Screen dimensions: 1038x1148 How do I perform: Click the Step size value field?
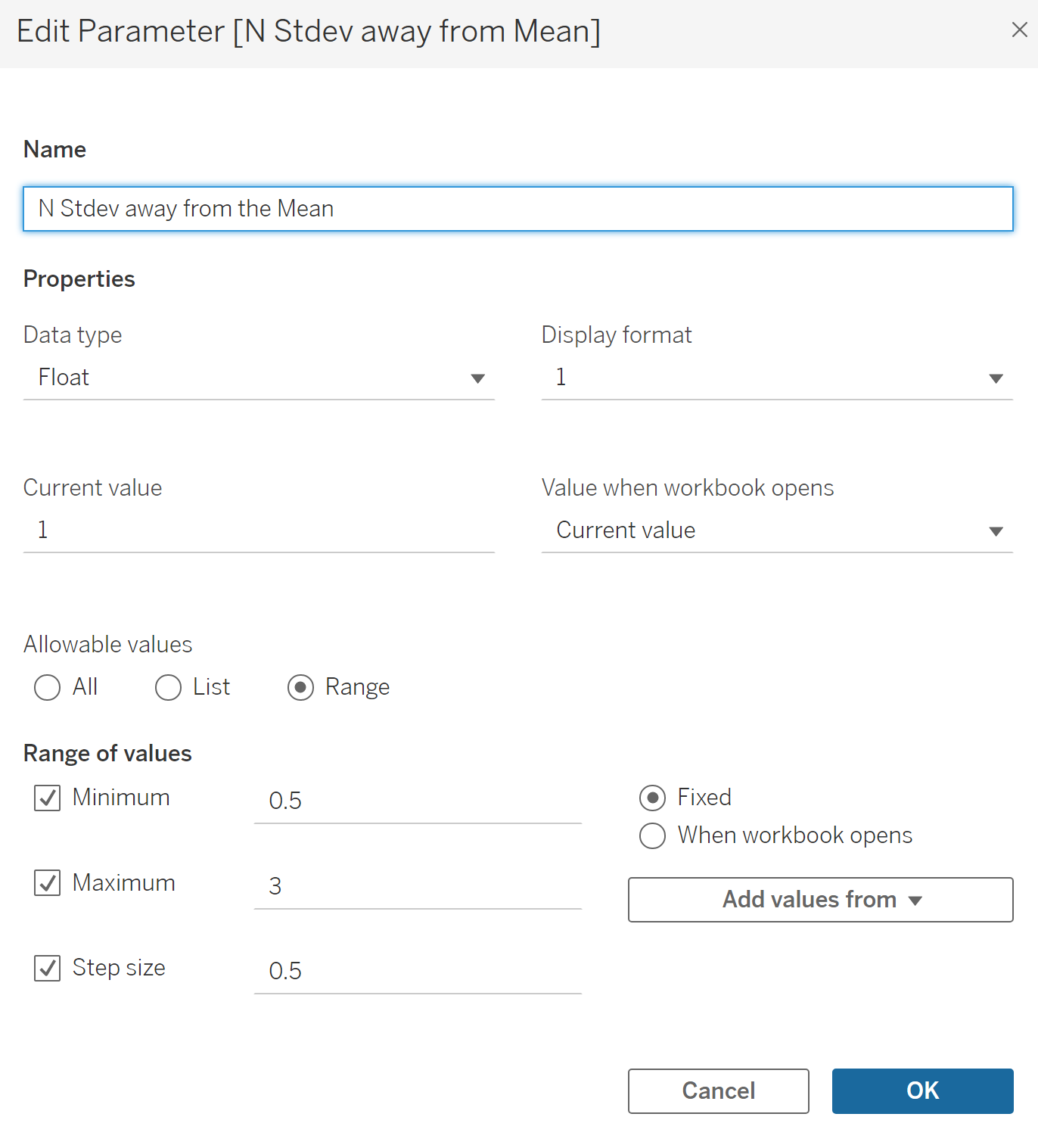[x=418, y=971]
